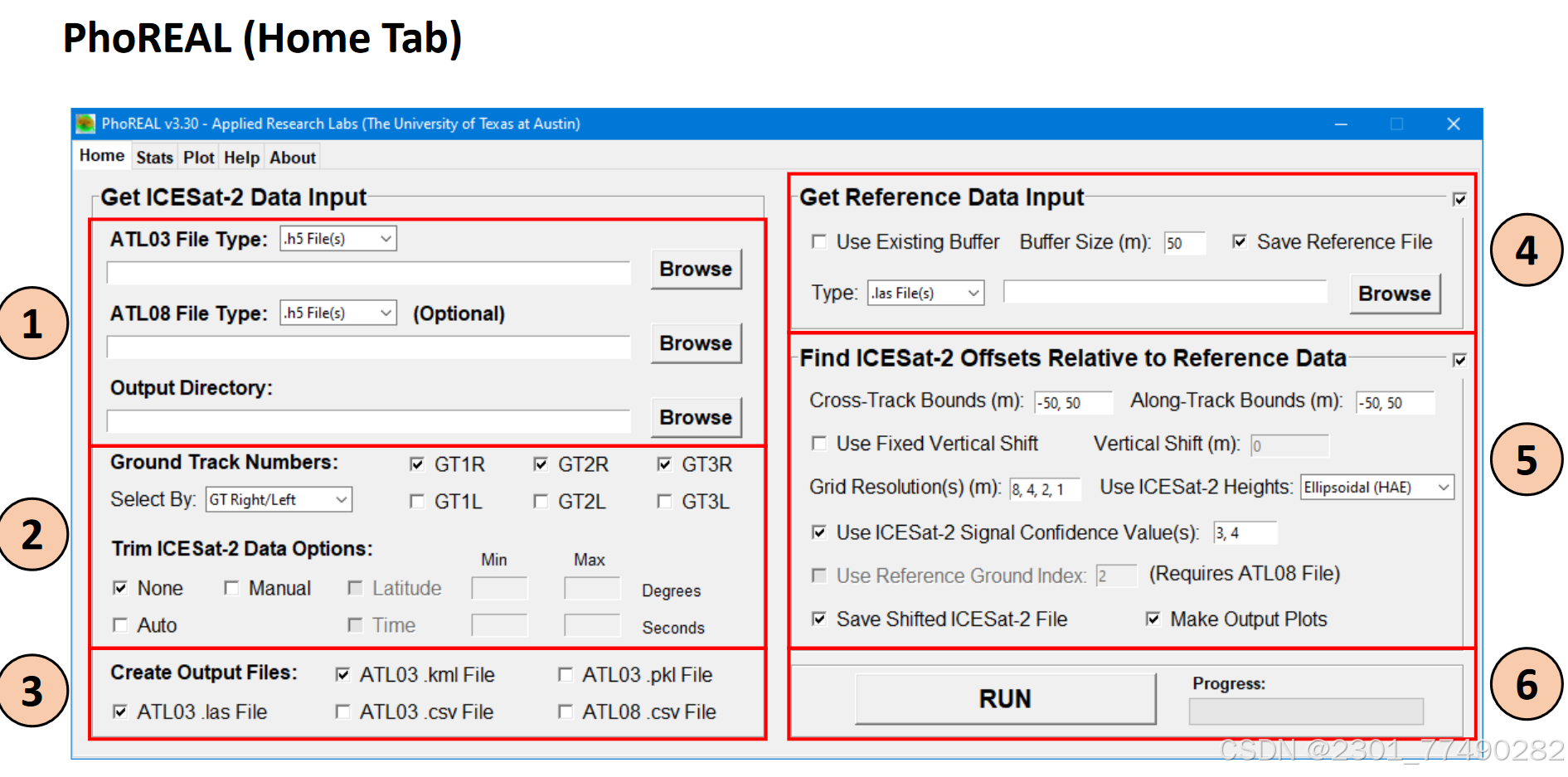The height and width of the screenshot is (777, 1568).
Task: Expand Use ICESat-2 Heights Ellipsoidal dropdown
Action: [x=1377, y=487]
